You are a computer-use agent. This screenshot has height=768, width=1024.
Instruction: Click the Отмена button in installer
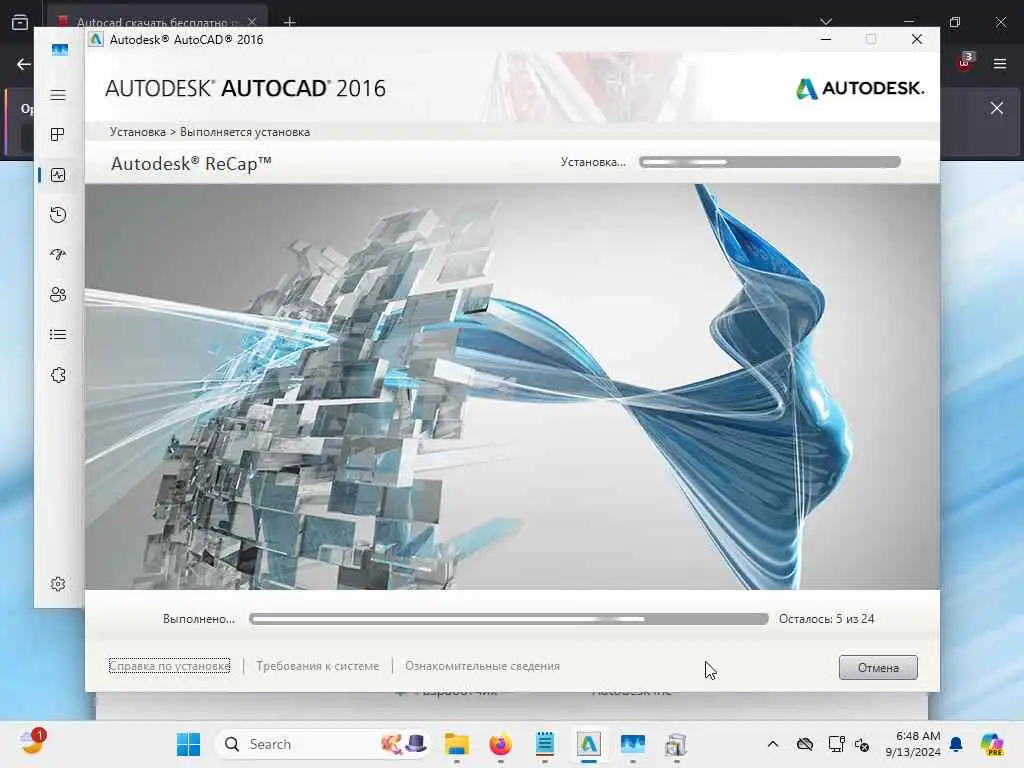[x=878, y=667]
